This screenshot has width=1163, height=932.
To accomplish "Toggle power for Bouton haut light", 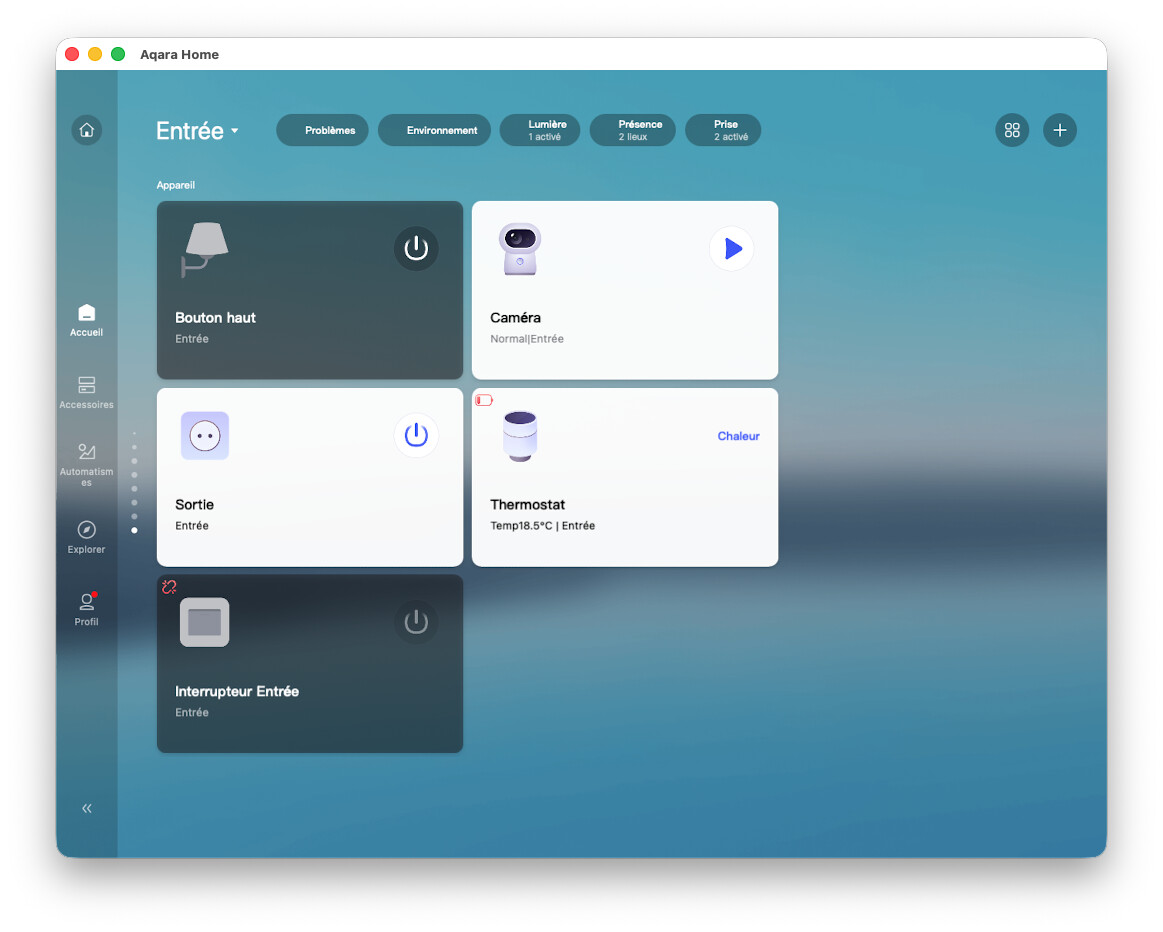I will (x=416, y=248).
